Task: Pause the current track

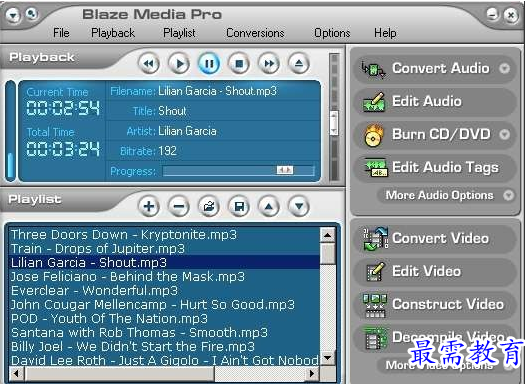Action: 209,64
